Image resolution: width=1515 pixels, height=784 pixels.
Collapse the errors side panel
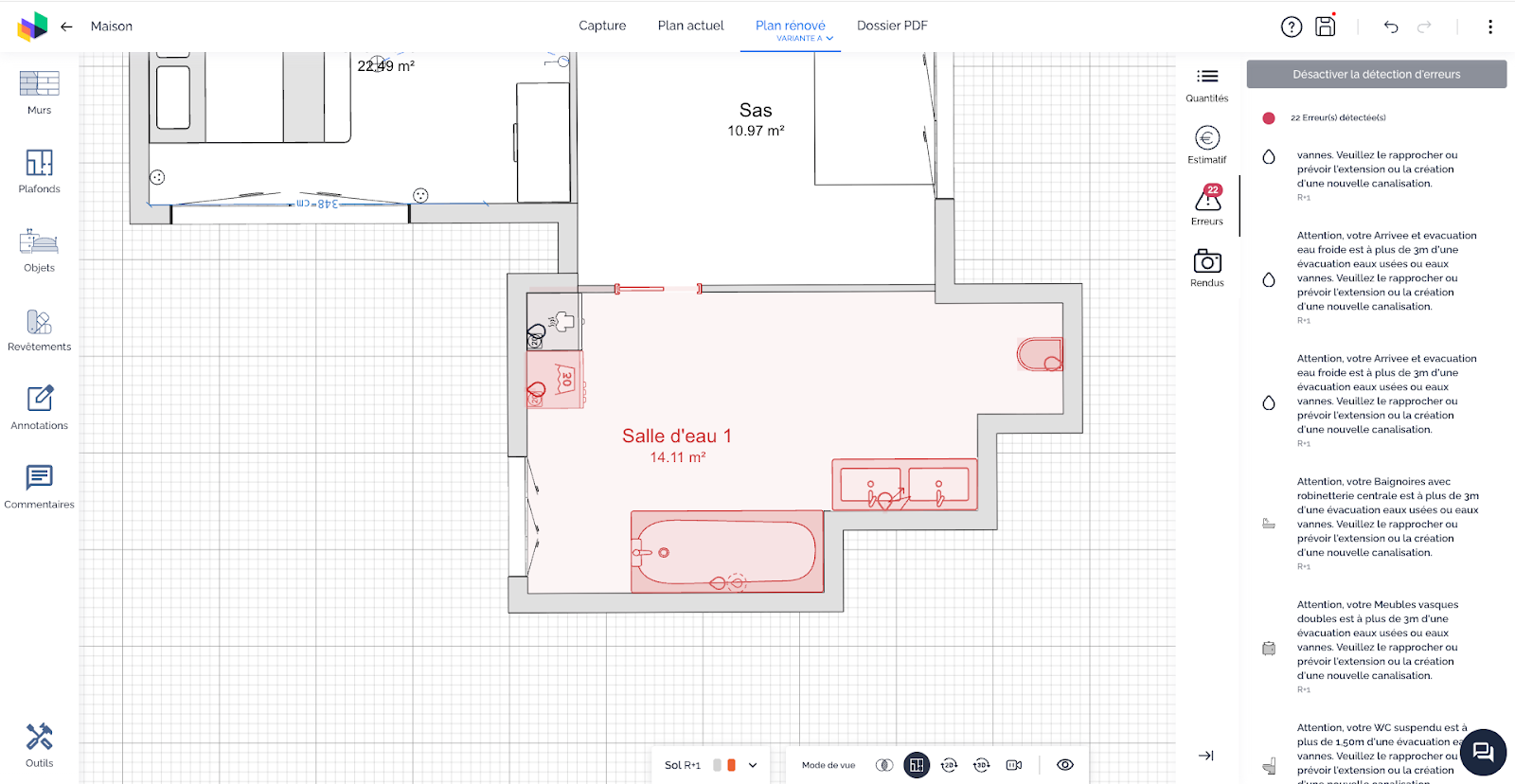pos(1205,756)
